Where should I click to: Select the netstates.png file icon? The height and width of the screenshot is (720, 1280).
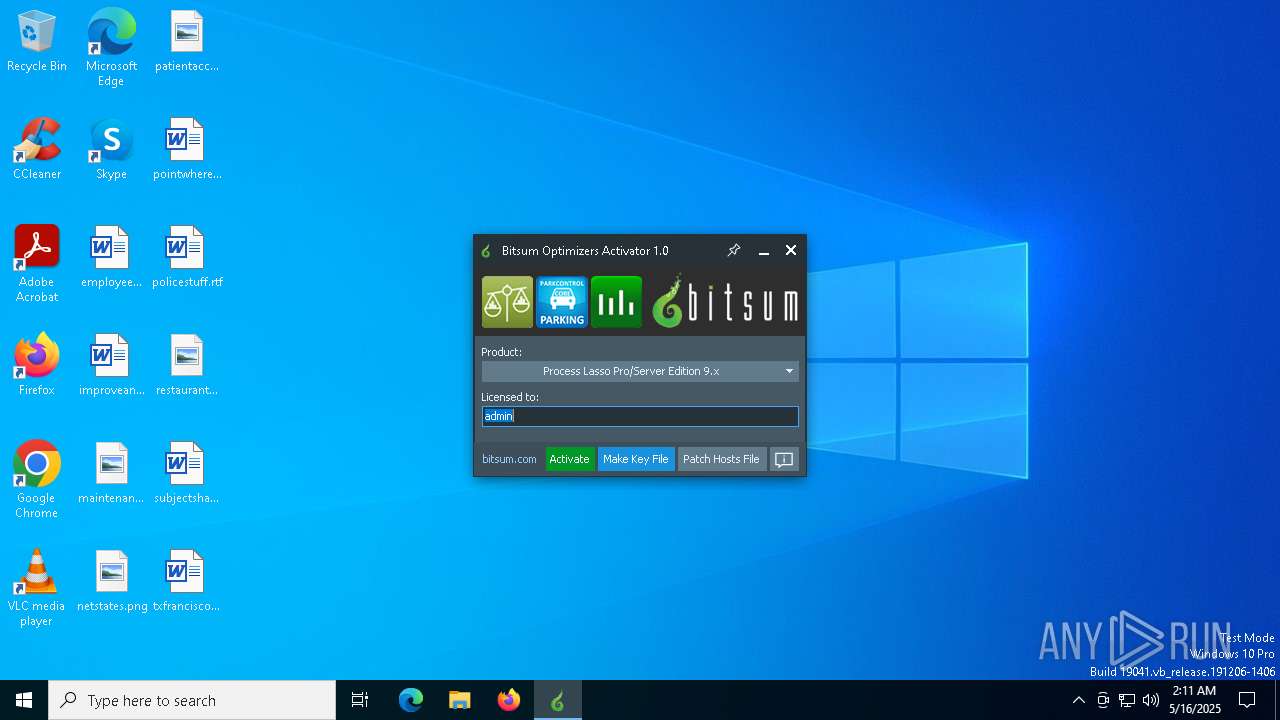click(111, 582)
